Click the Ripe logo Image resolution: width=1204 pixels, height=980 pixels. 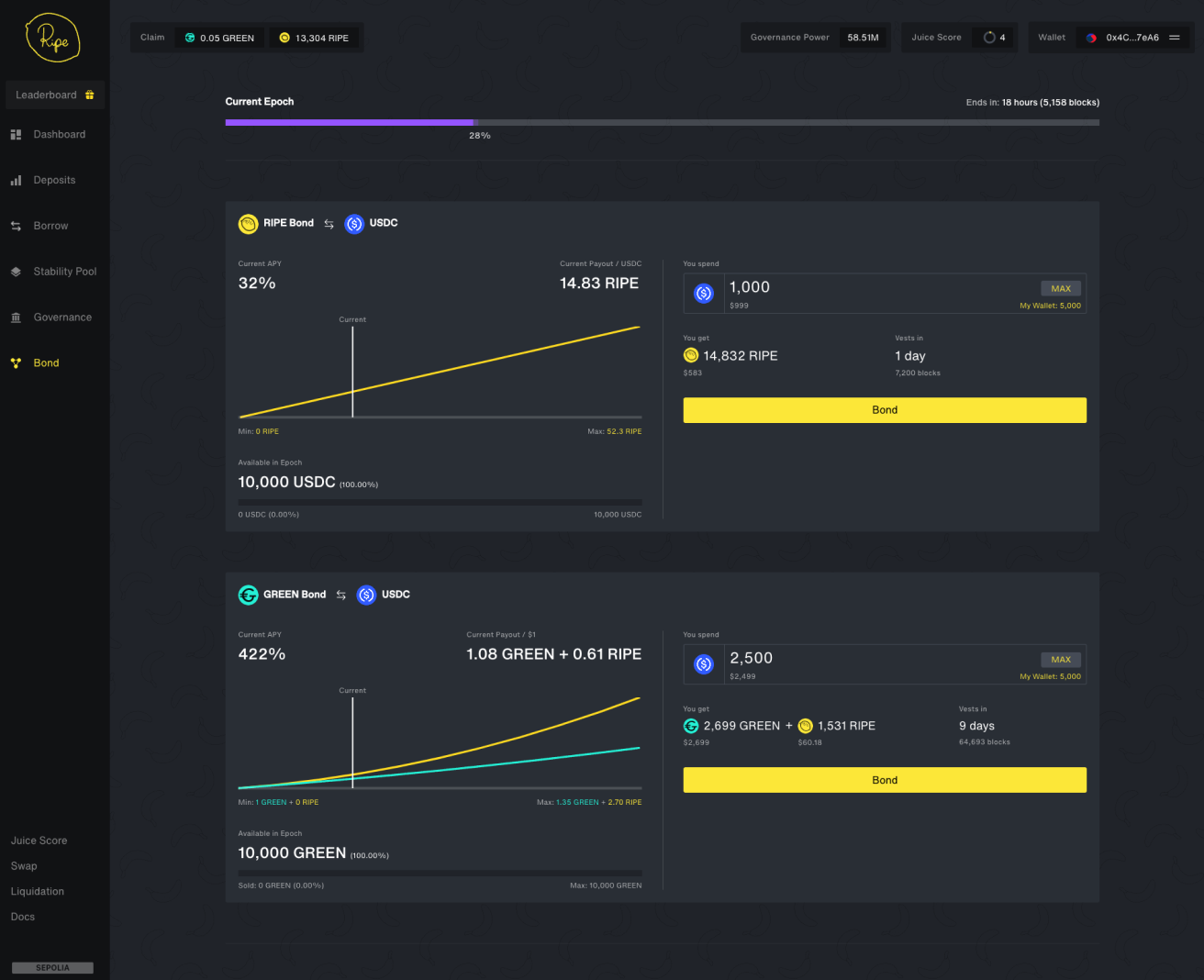[x=53, y=38]
